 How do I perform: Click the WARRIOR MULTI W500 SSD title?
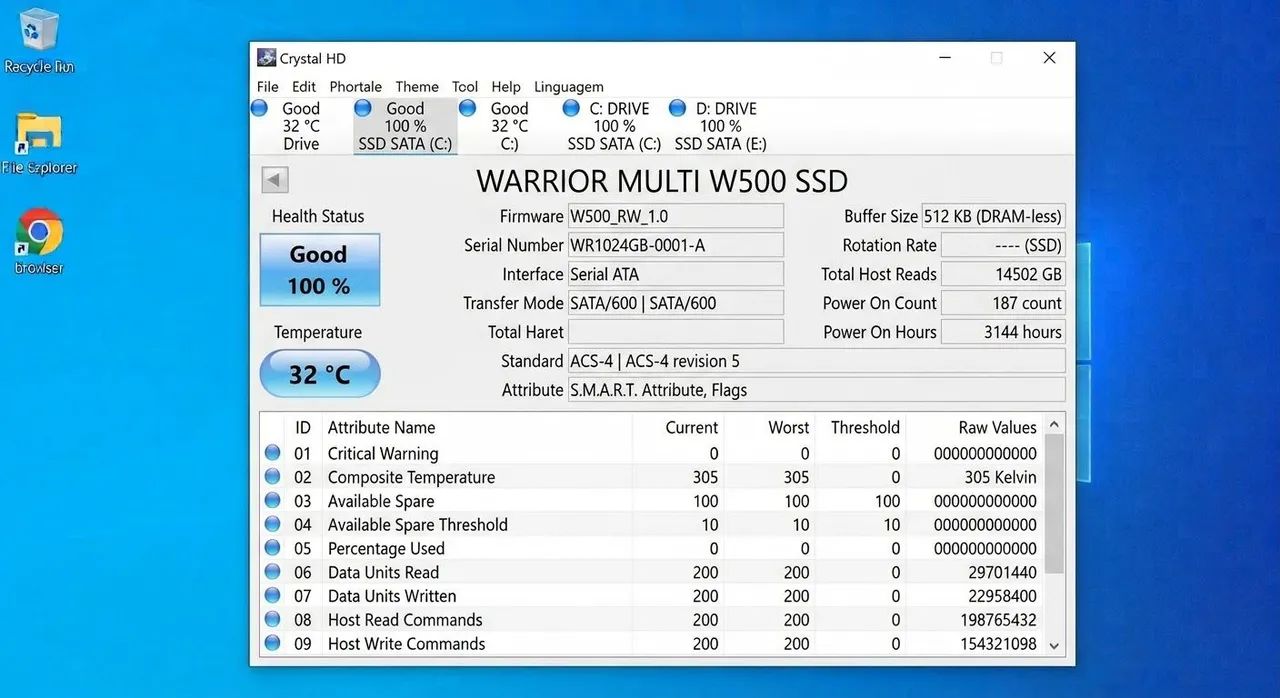point(662,181)
